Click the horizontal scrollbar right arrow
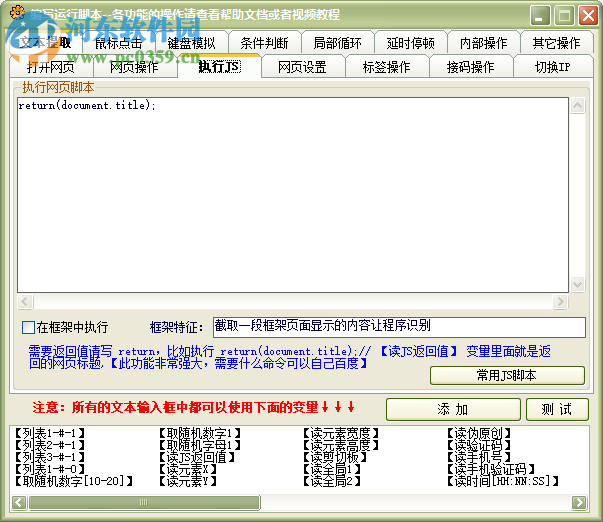Image resolution: width=603 pixels, height=522 pixels. 579,502
